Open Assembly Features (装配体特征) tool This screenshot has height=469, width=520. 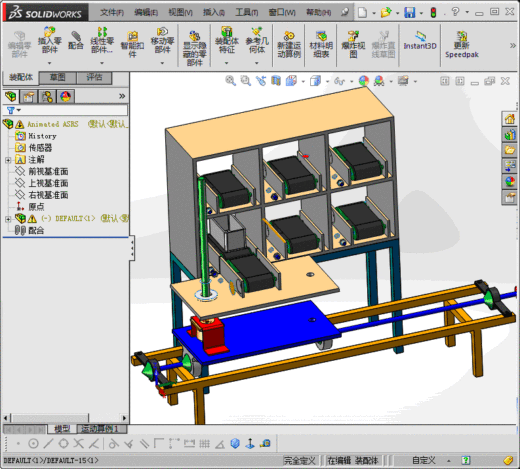(x=227, y=41)
